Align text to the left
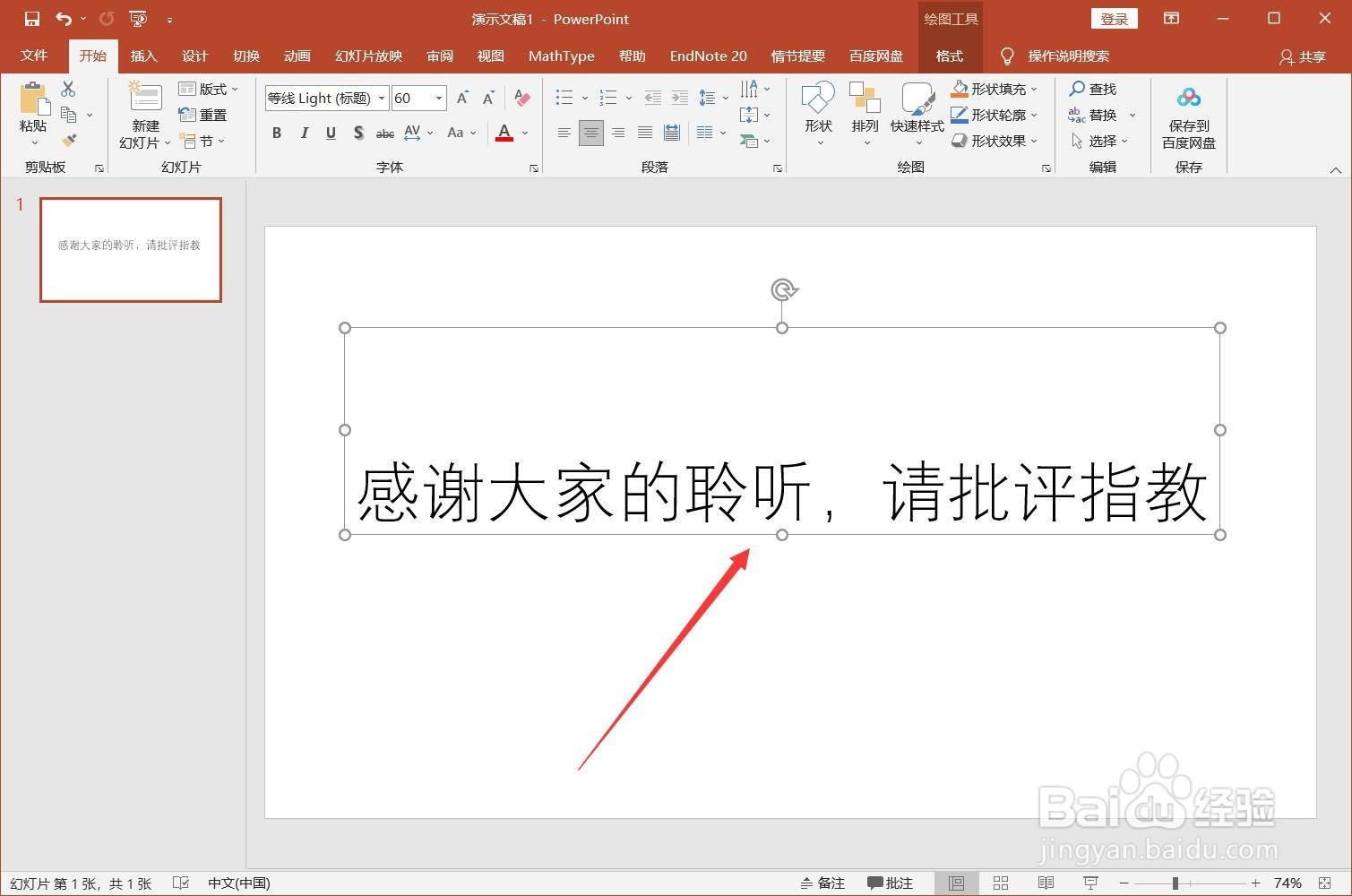This screenshot has width=1352, height=896. click(564, 133)
